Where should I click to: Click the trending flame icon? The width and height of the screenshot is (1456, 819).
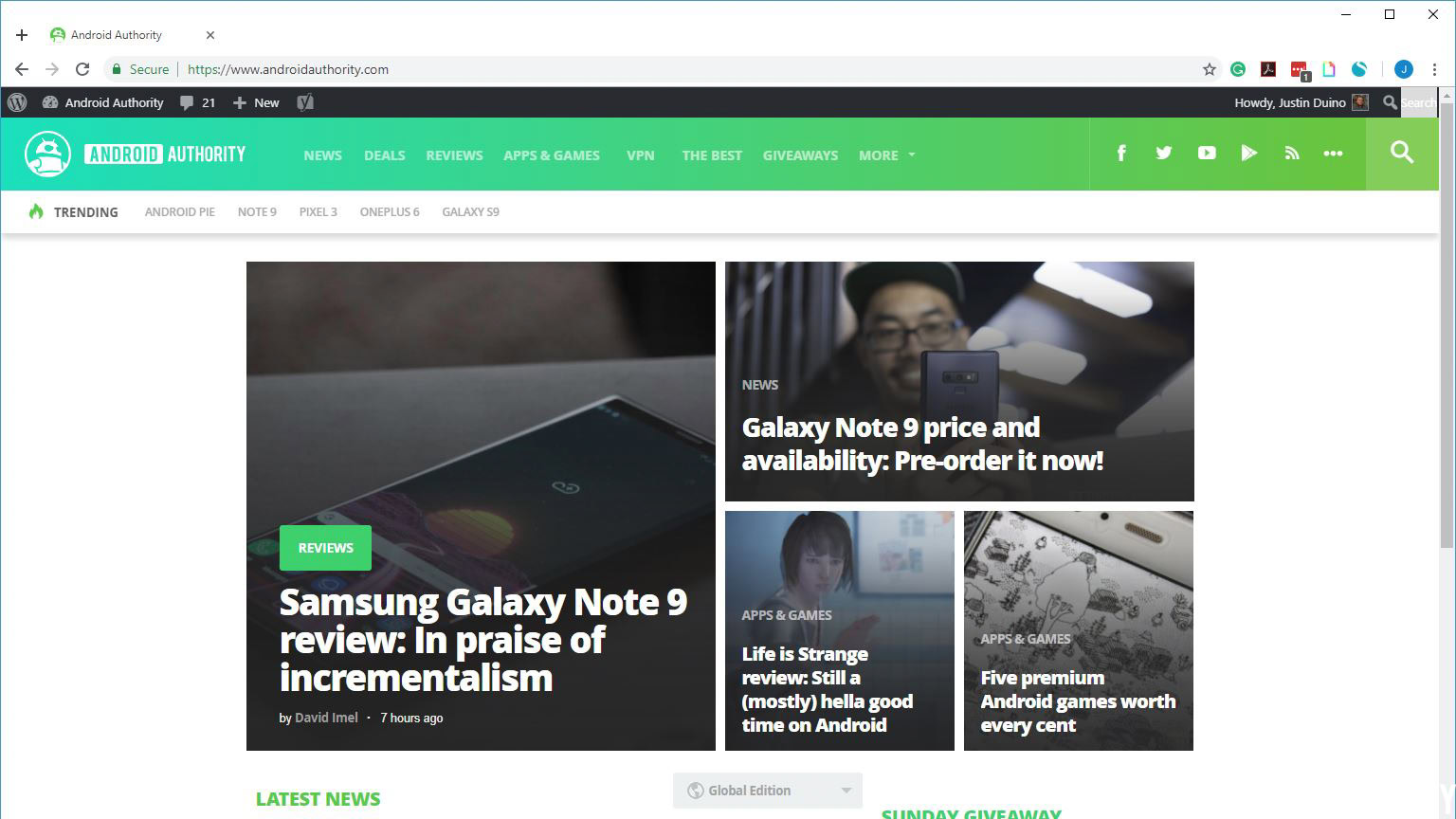click(36, 211)
